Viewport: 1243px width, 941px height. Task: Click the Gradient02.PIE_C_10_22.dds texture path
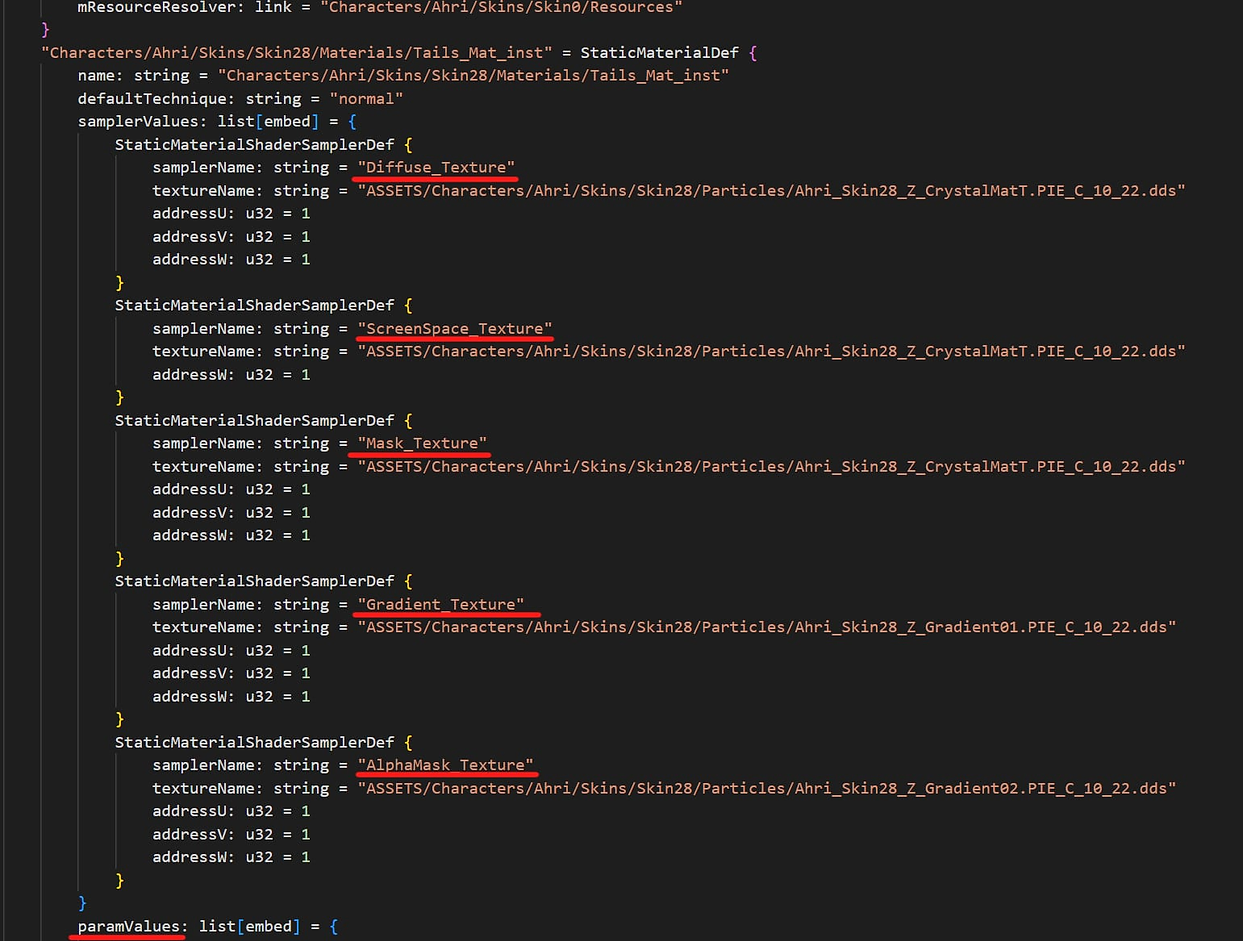point(766,788)
